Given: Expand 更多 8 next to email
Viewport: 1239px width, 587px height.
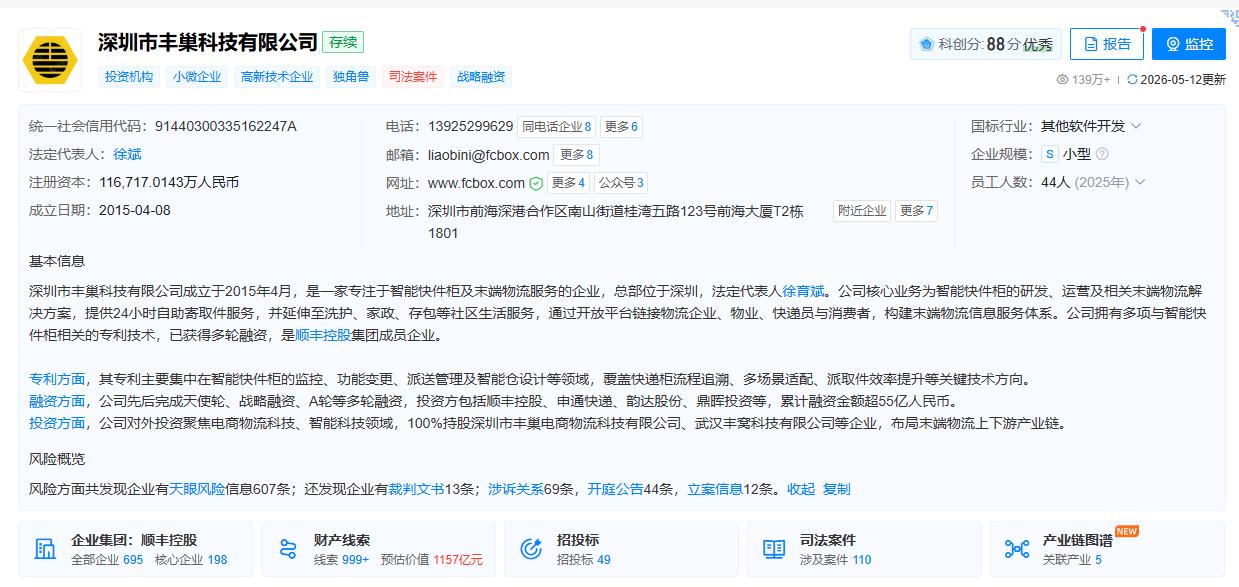Looking at the screenshot, I should (x=577, y=155).
